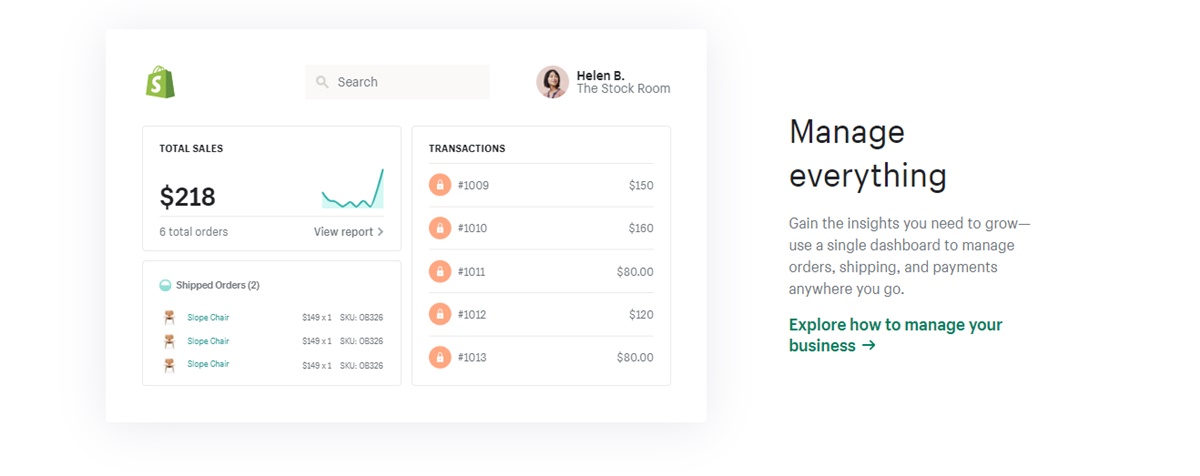Click lock icon beside transaction #1009
The width and height of the screenshot is (1200, 476).
(x=439, y=185)
